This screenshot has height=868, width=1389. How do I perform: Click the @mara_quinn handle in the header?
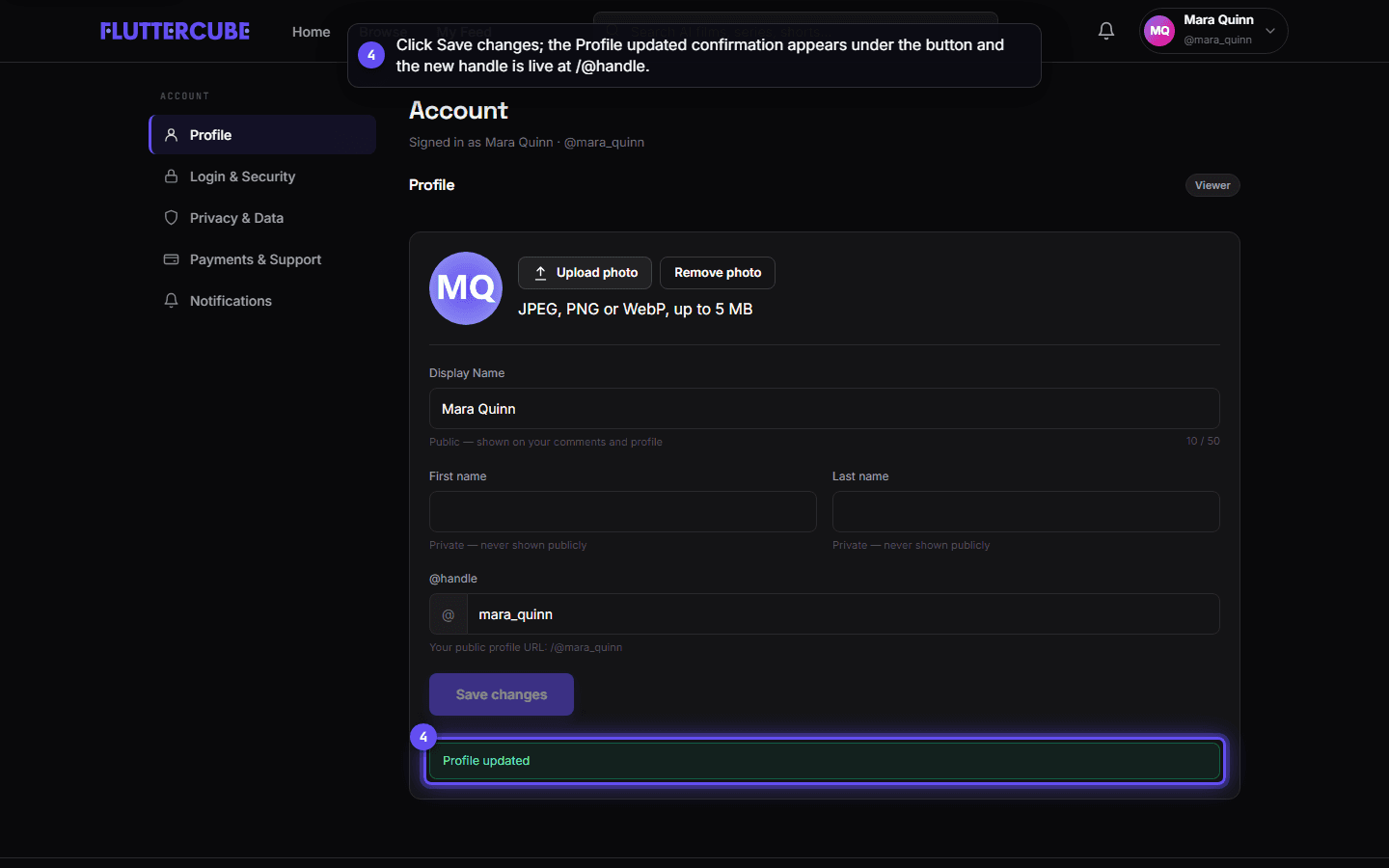pos(1217,41)
